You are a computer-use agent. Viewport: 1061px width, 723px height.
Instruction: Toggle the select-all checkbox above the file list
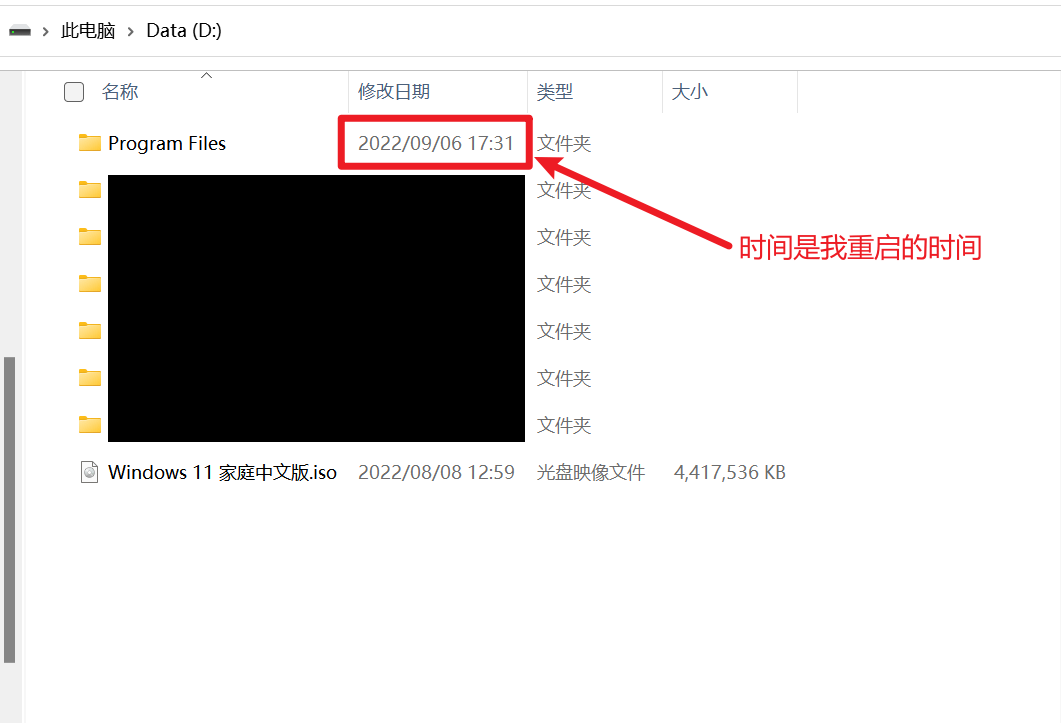point(74,91)
